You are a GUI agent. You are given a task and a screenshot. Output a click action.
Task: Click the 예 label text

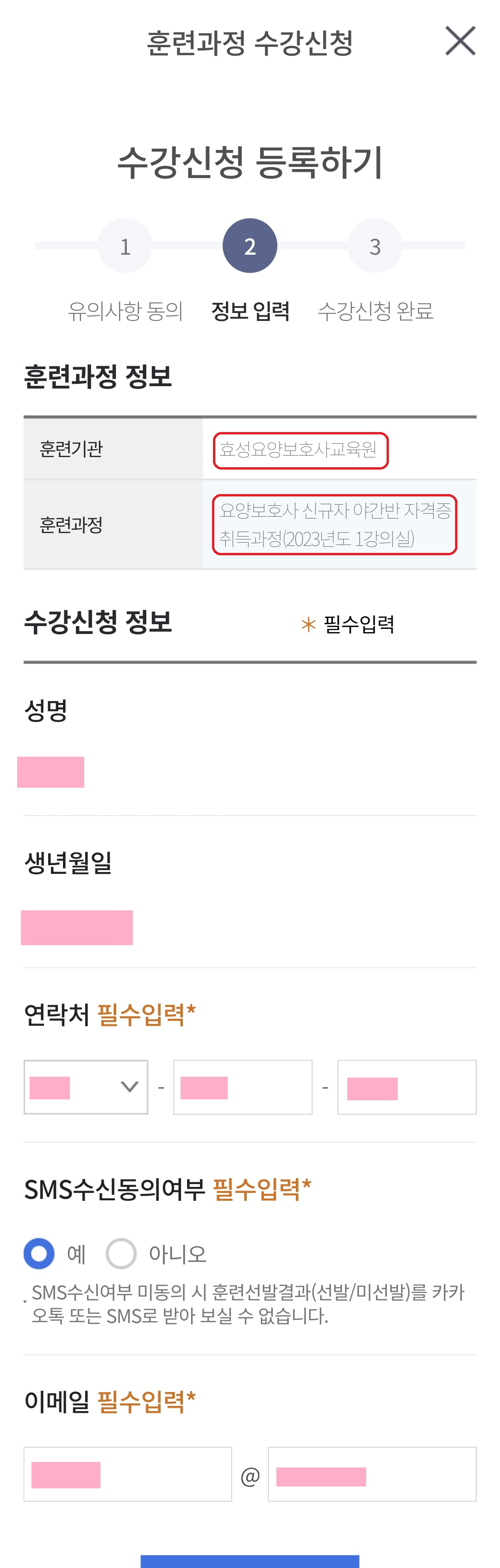tap(76, 1254)
